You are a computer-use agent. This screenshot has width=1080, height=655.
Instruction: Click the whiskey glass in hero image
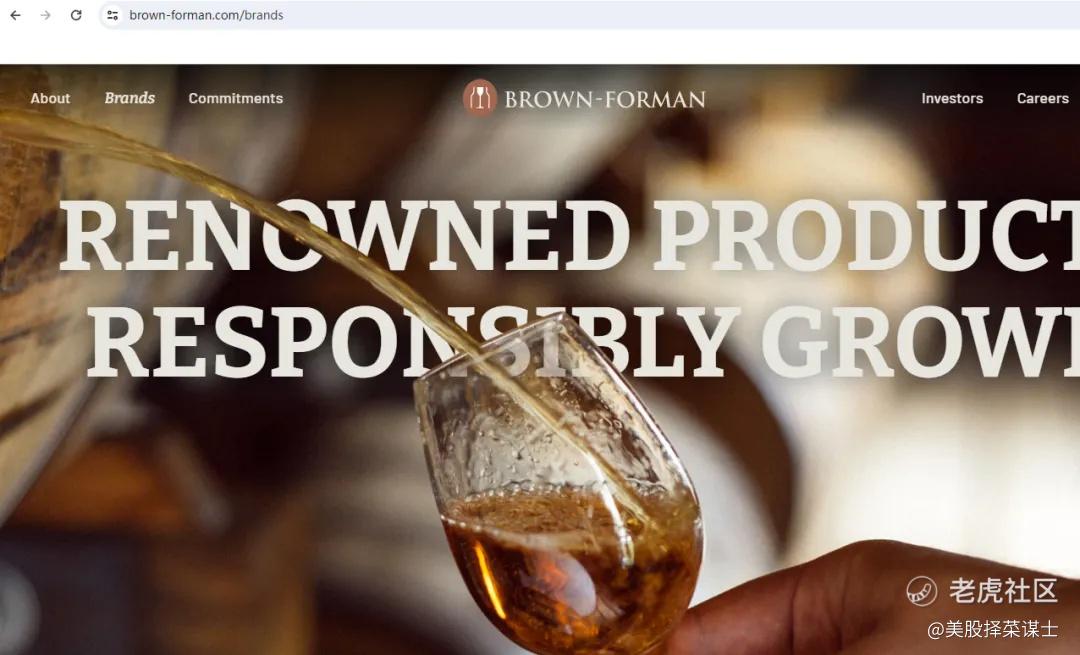pyautogui.click(x=557, y=482)
